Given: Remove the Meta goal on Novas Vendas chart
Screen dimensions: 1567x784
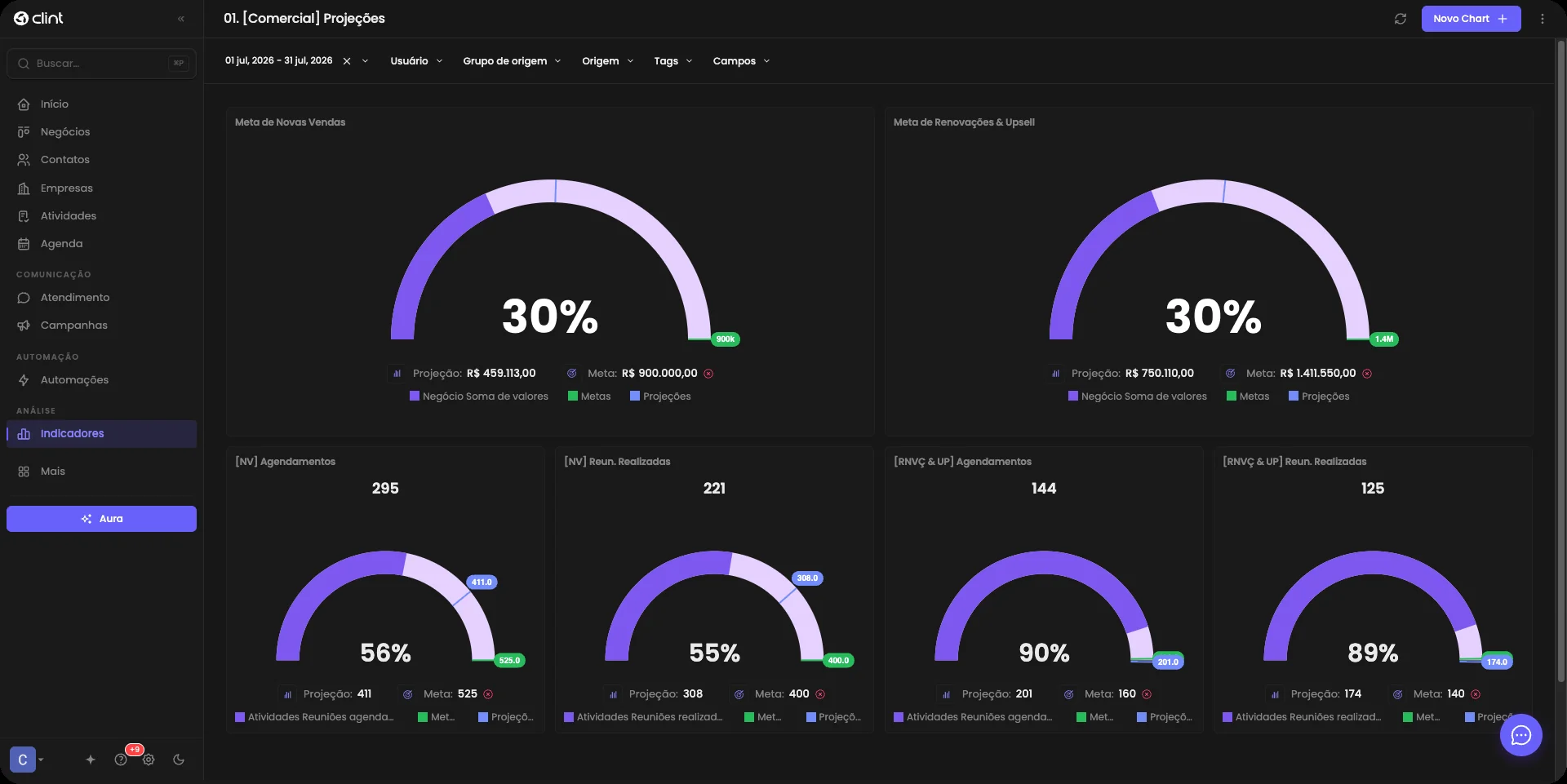Looking at the screenshot, I should [708, 374].
